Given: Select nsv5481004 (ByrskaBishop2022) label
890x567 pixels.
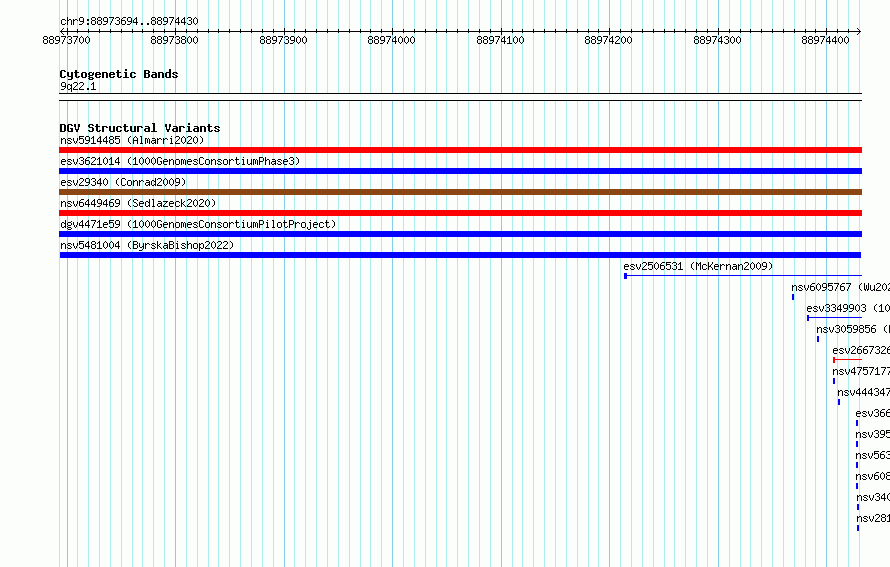Looking at the screenshot, I should [147, 245].
